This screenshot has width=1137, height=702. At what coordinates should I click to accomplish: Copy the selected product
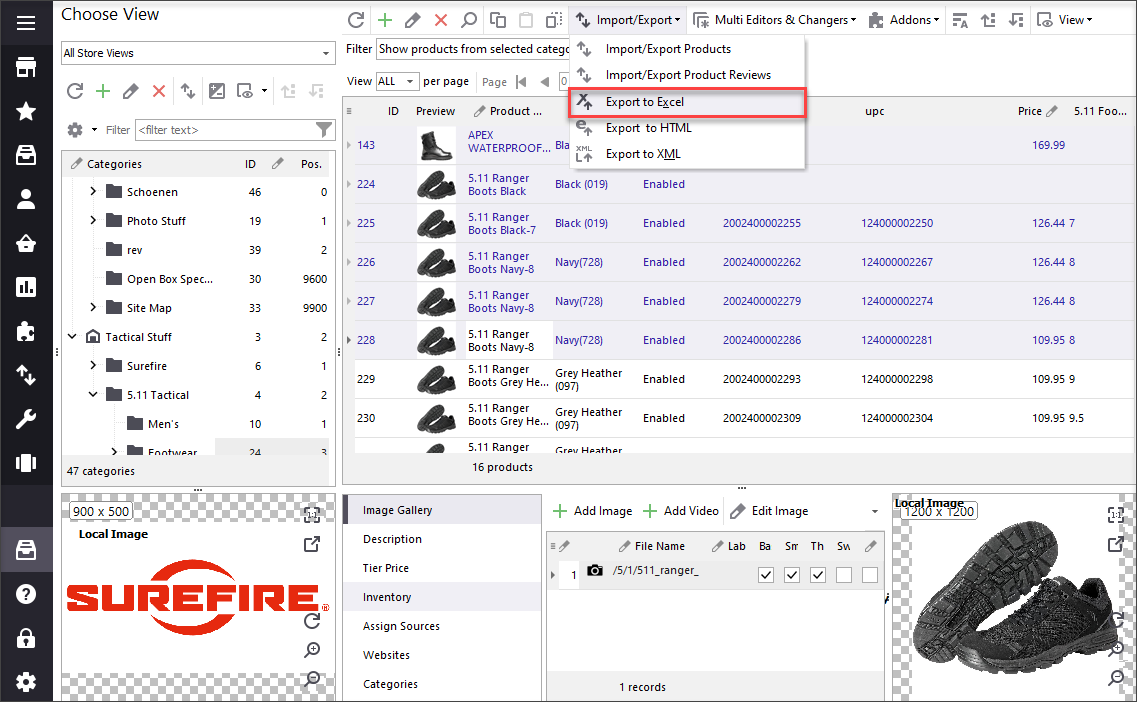(497, 20)
